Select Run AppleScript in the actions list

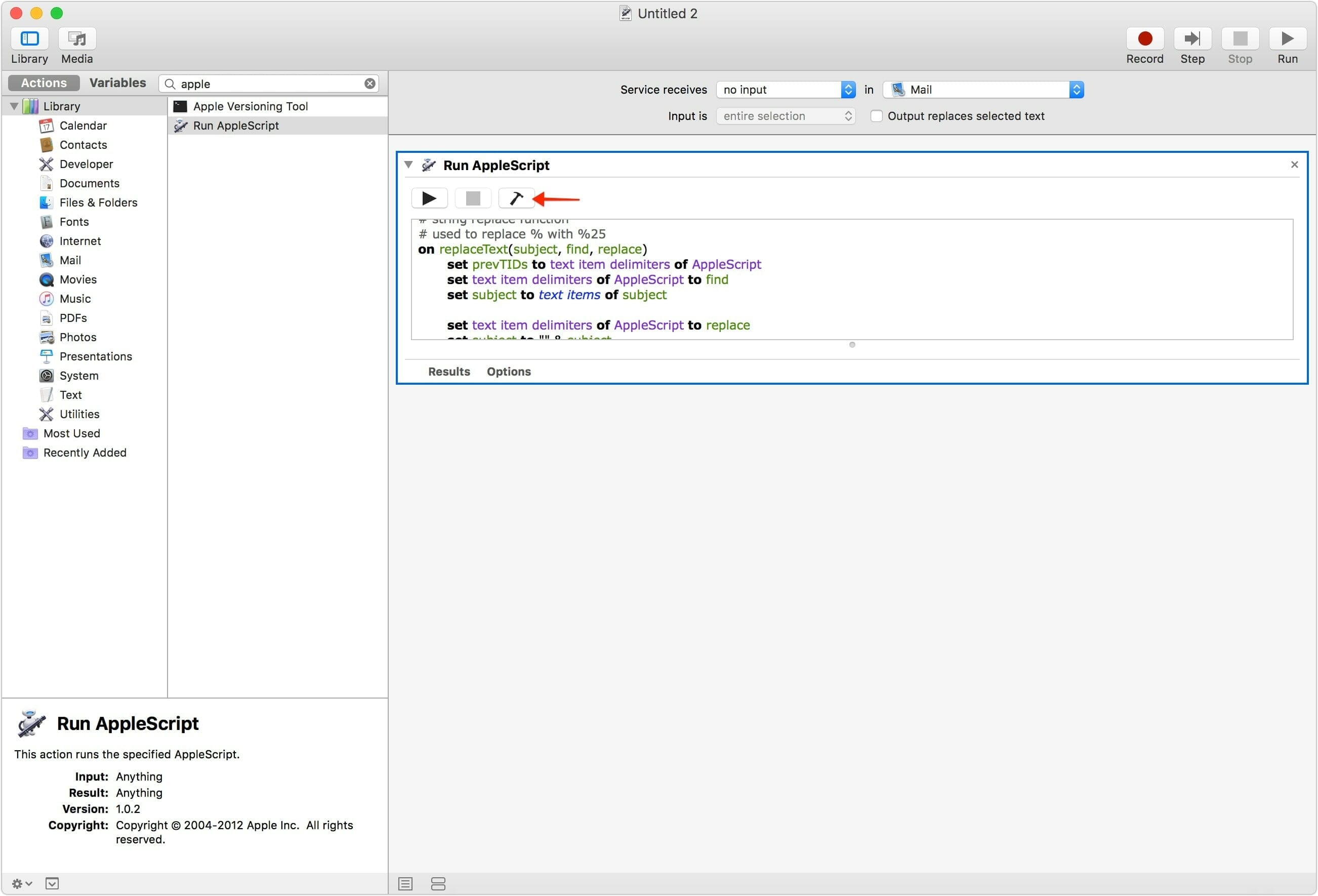[x=278, y=126]
